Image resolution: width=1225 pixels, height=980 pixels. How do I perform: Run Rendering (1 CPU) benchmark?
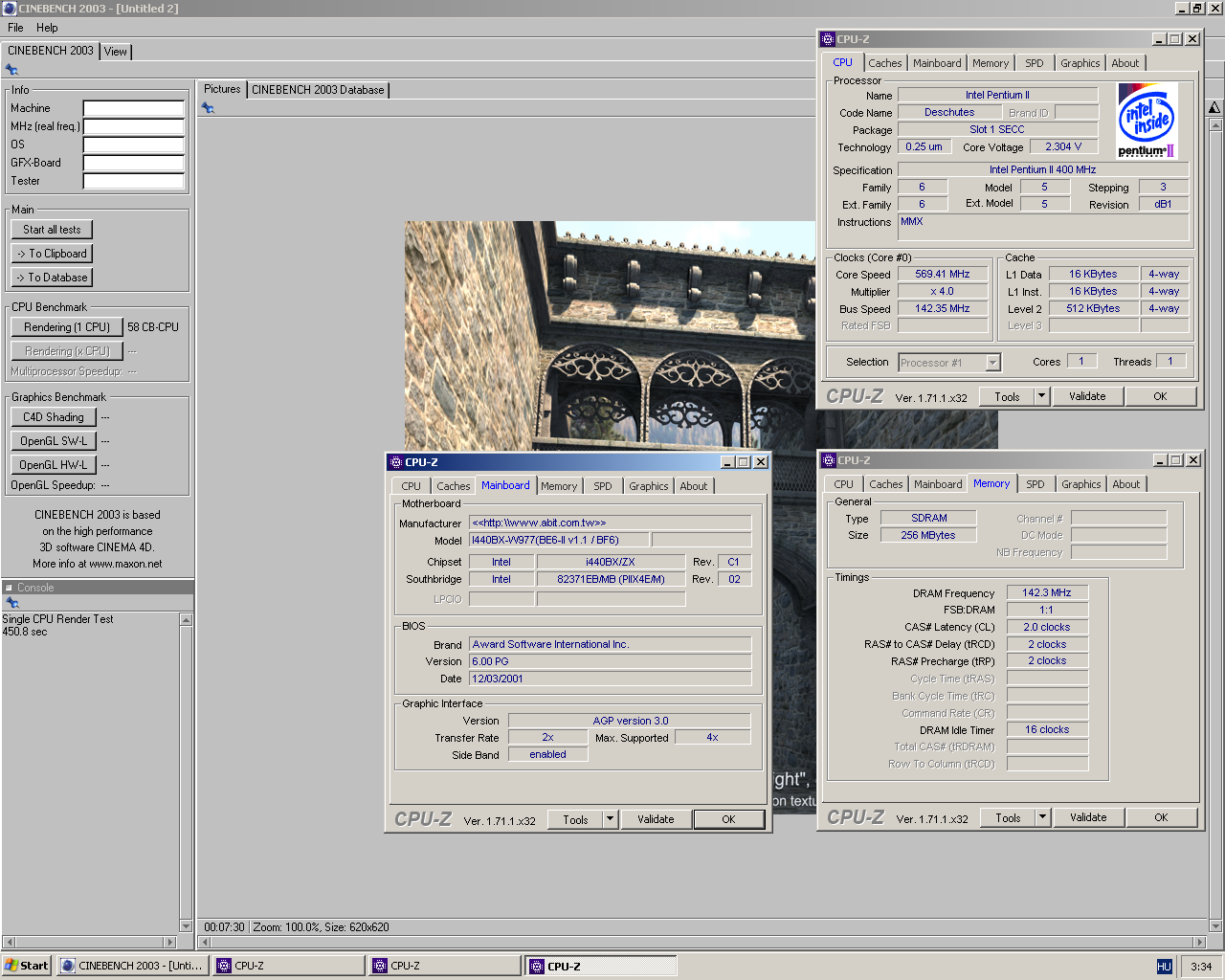[67, 327]
